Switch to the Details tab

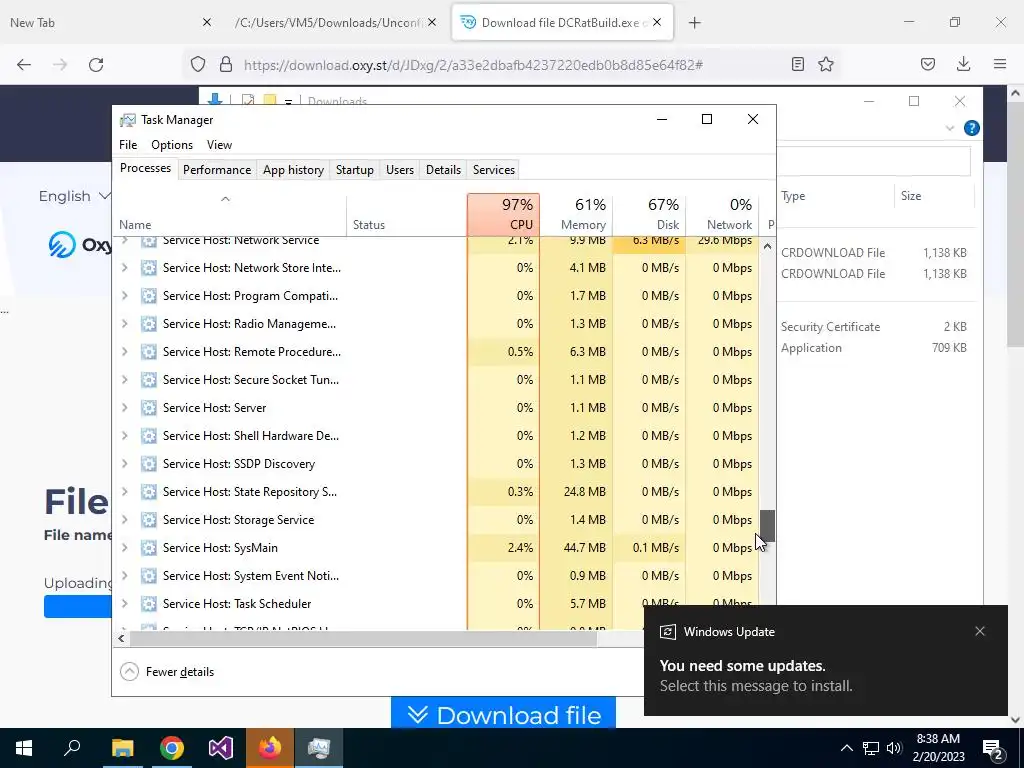[443, 170]
